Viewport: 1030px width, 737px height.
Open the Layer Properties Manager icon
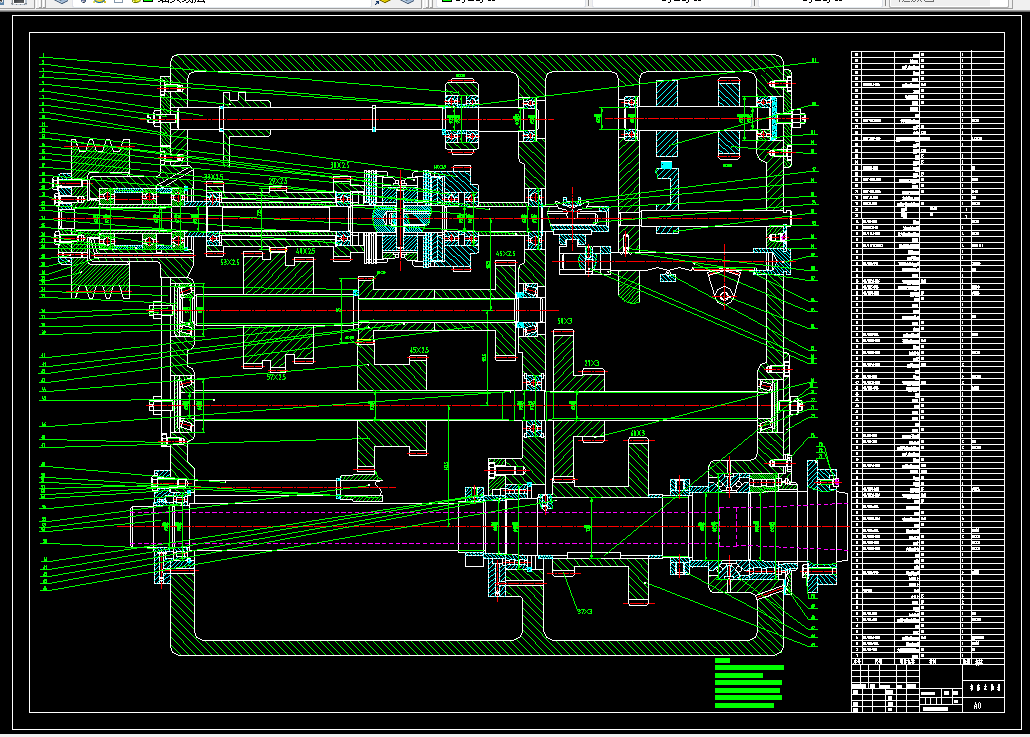(61, 1)
